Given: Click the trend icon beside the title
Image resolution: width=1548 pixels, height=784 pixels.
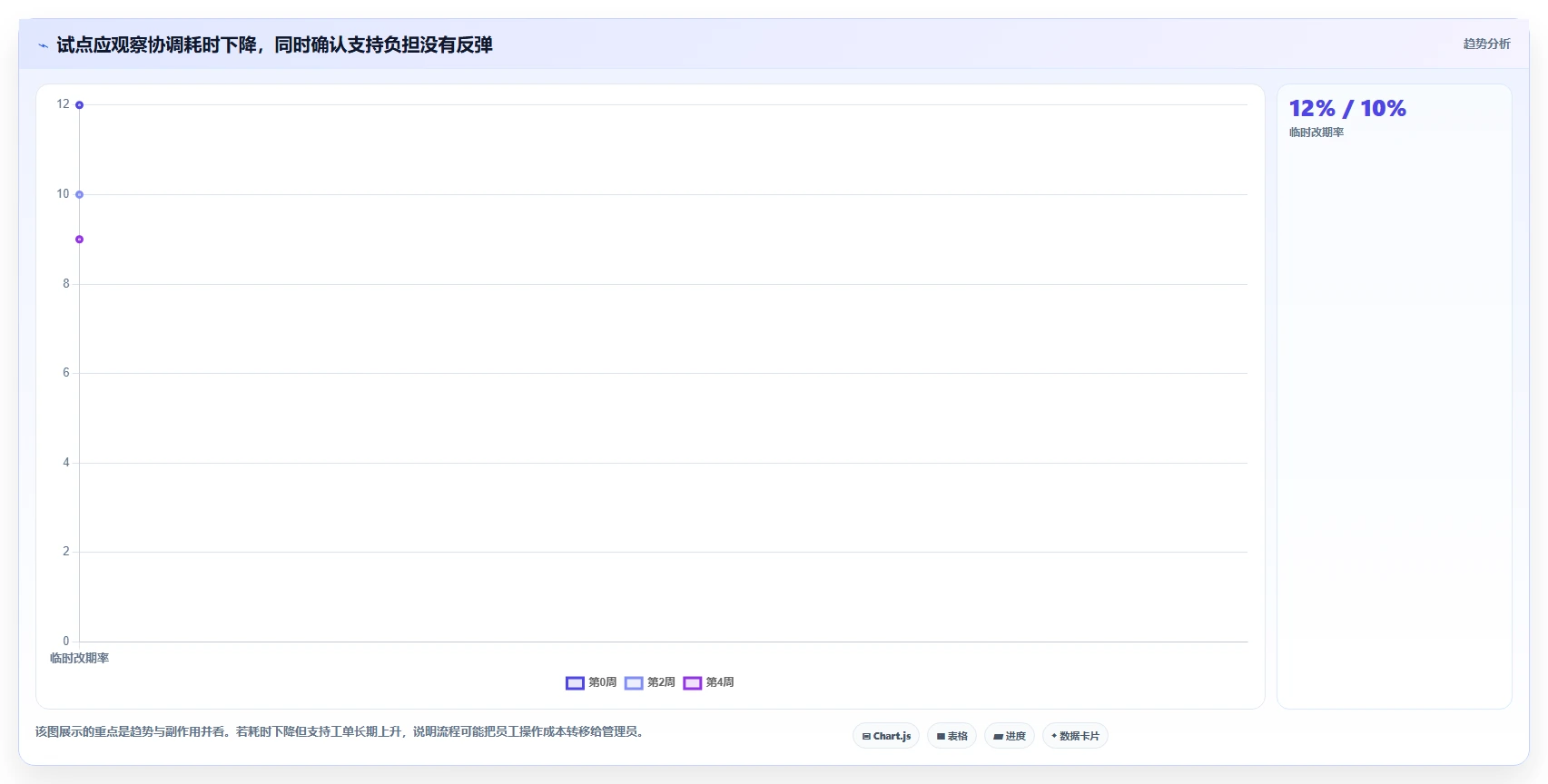Looking at the screenshot, I should click(x=43, y=45).
